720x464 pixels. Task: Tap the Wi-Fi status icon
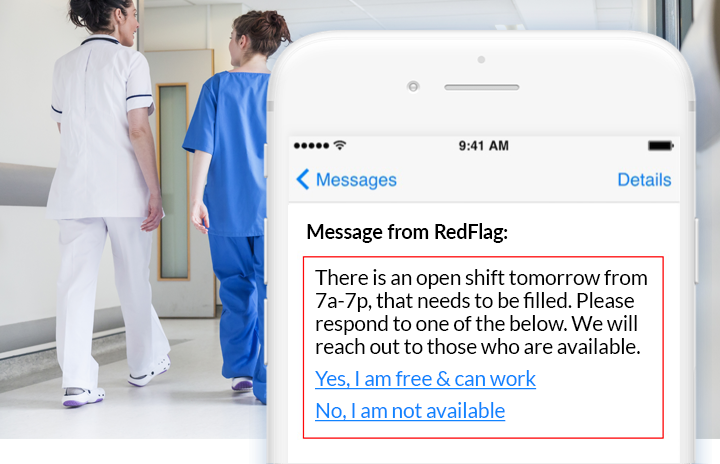340,145
